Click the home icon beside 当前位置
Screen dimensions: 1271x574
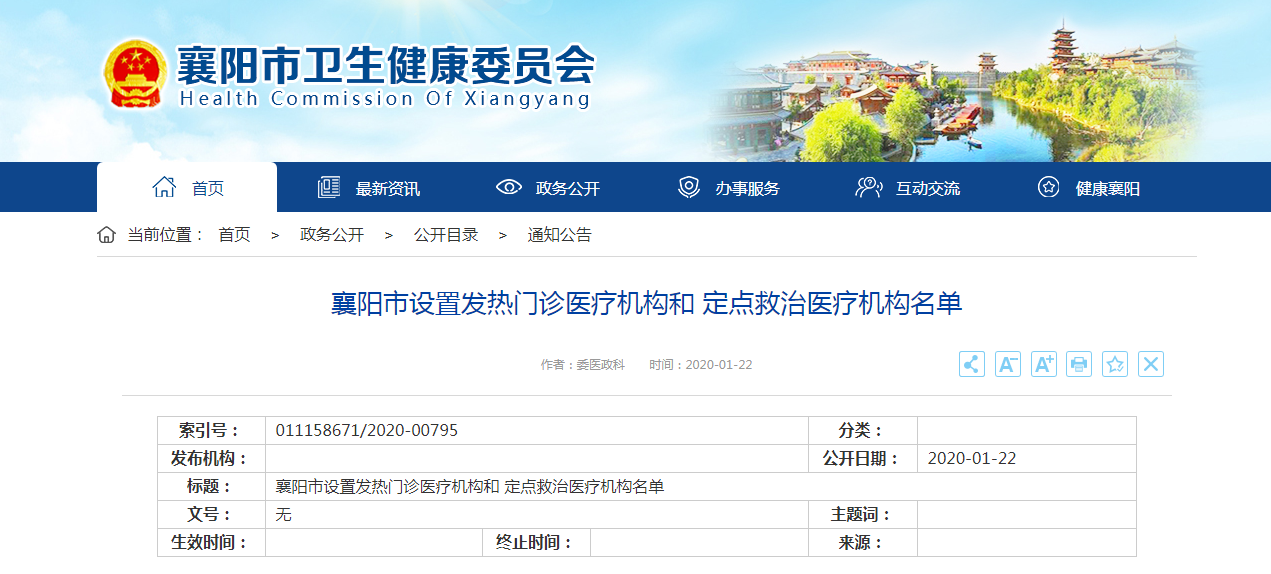pyautogui.click(x=106, y=235)
